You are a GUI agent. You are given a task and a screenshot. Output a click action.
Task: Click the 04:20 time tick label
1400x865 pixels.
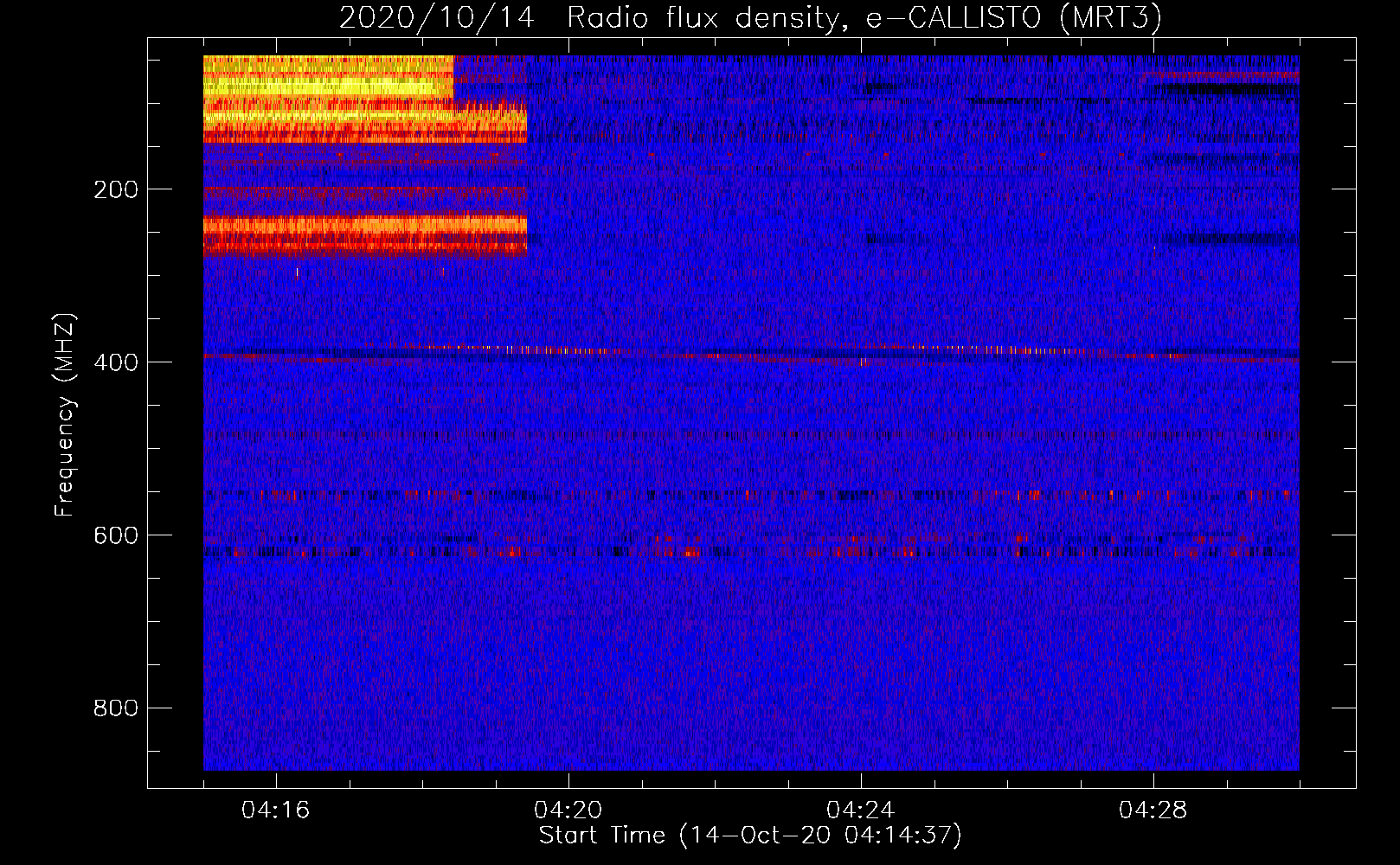(x=568, y=811)
